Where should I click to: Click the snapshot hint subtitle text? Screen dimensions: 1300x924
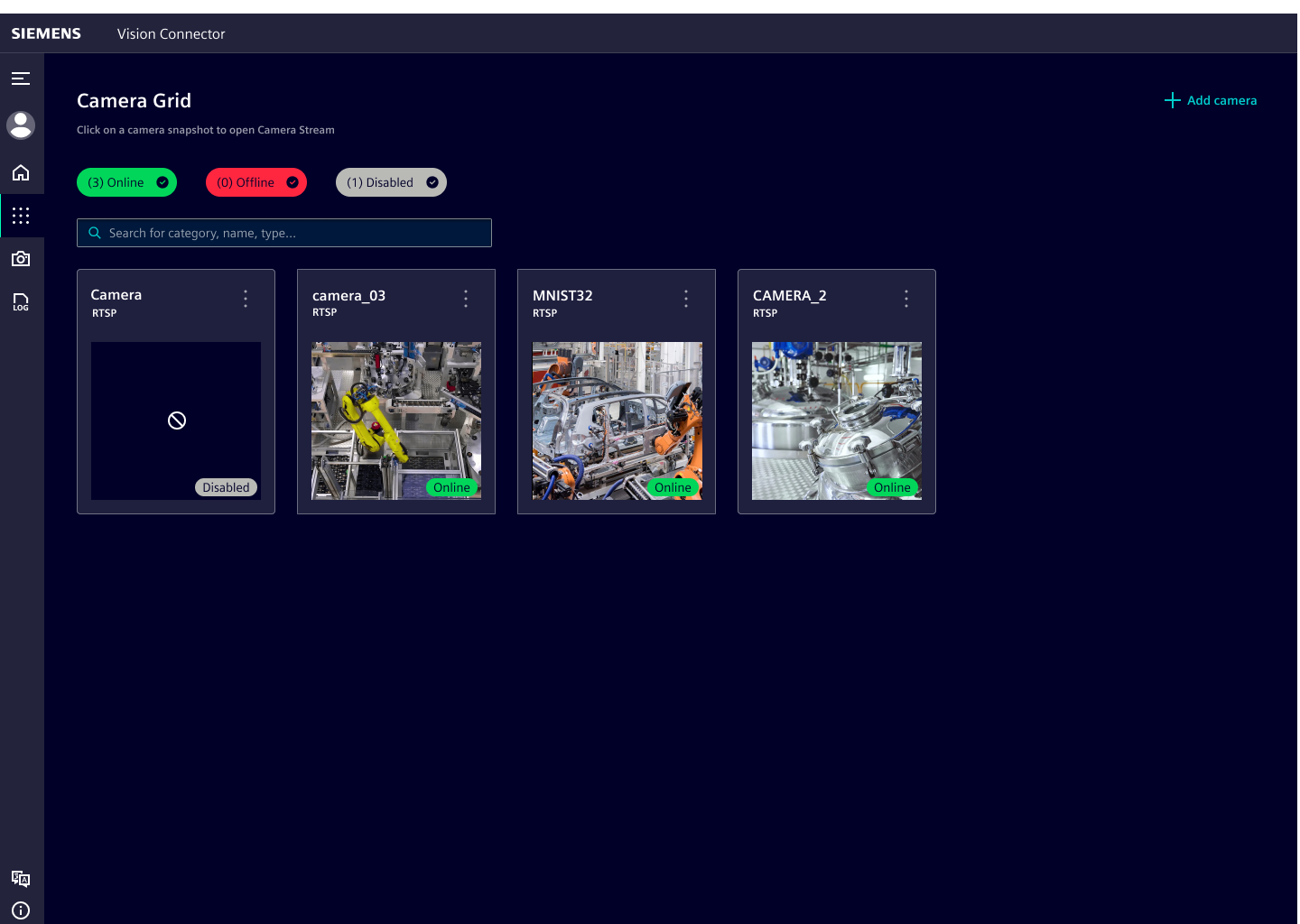pyautogui.click(x=206, y=130)
